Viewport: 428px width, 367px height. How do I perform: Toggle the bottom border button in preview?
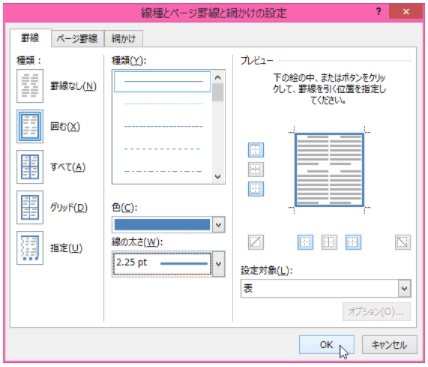[x=256, y=189]
